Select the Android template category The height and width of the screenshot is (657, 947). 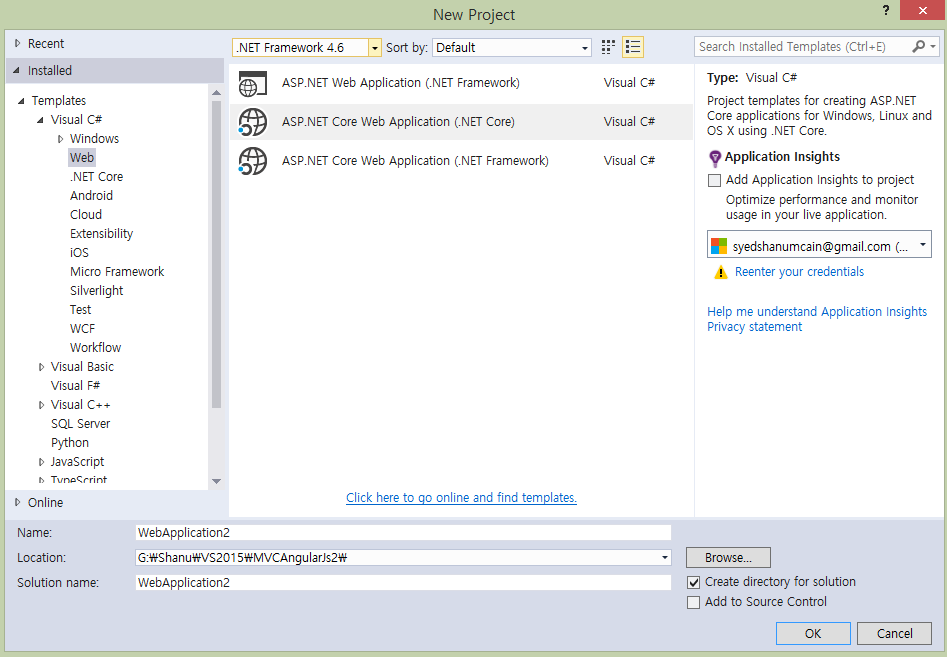tap(91, 196)
